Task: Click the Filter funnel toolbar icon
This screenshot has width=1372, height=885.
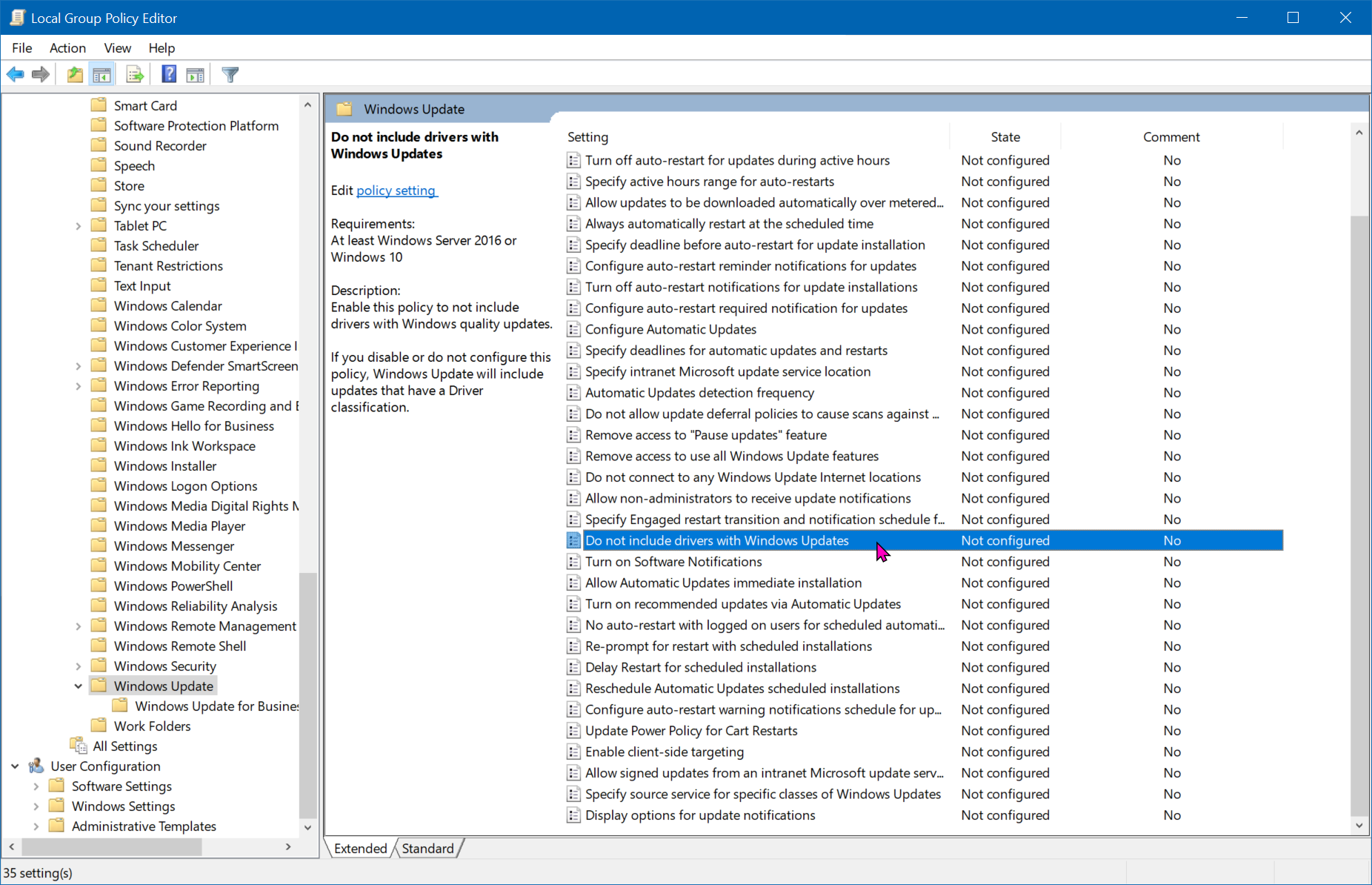Action: pos(230,74)
